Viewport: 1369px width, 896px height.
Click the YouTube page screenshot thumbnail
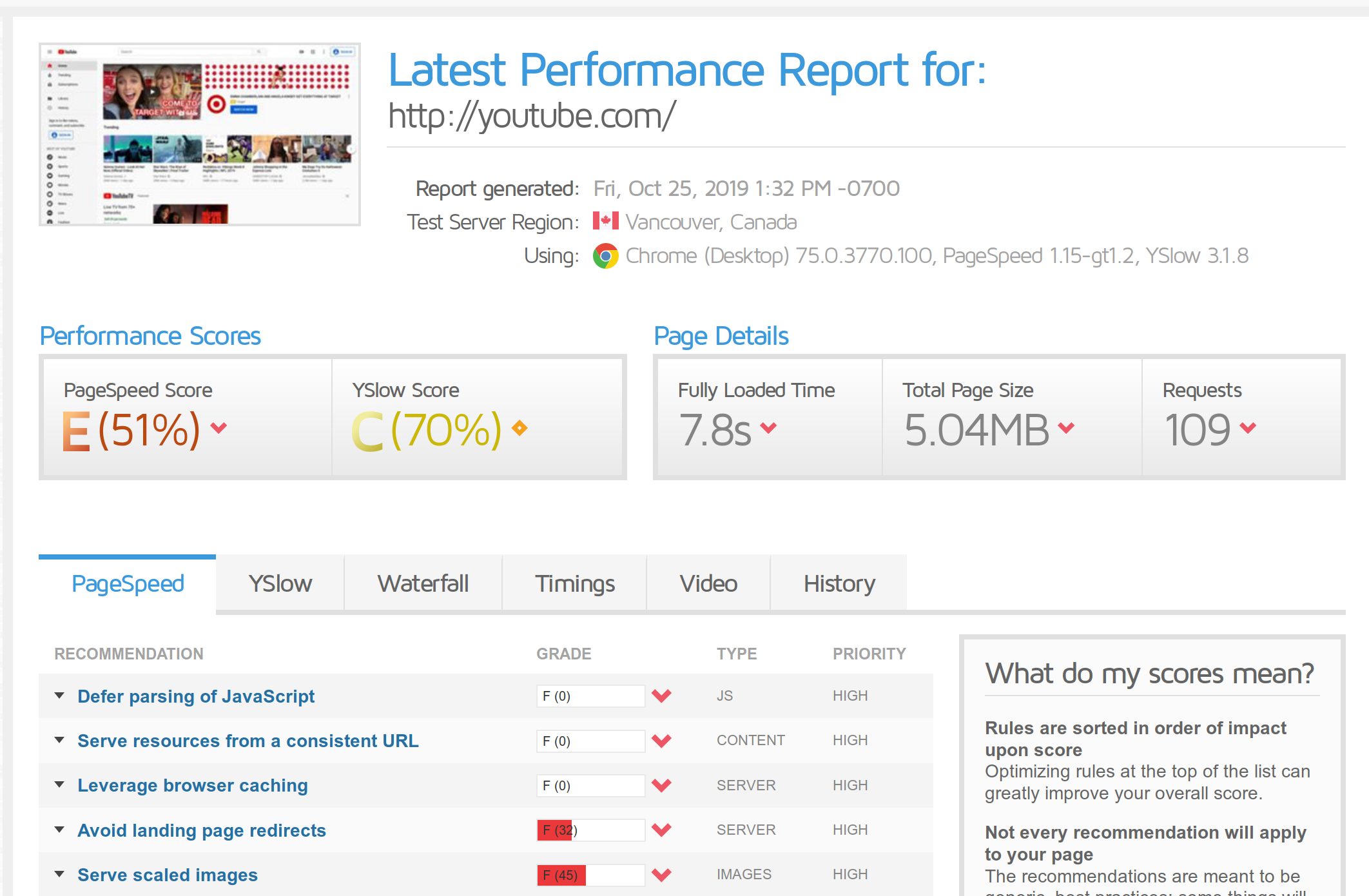(200, 134)
